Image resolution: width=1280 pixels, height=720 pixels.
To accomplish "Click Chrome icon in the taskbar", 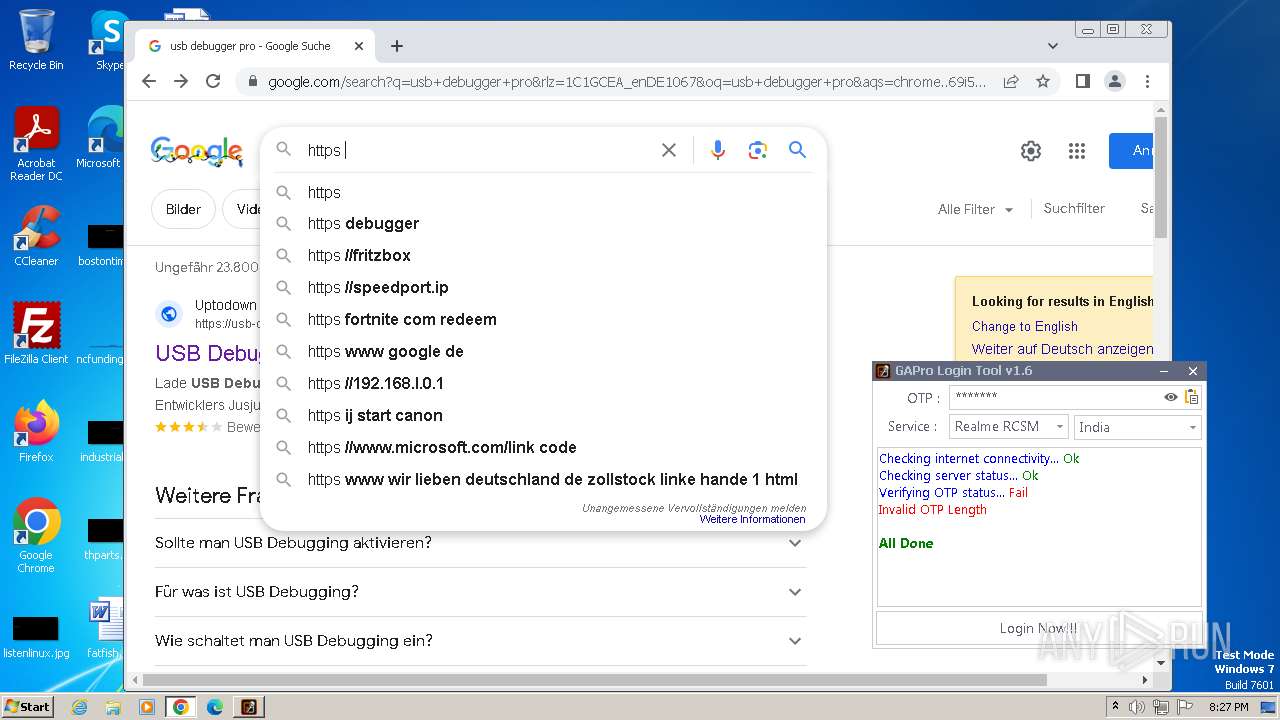I will click(x=181, y=707).
